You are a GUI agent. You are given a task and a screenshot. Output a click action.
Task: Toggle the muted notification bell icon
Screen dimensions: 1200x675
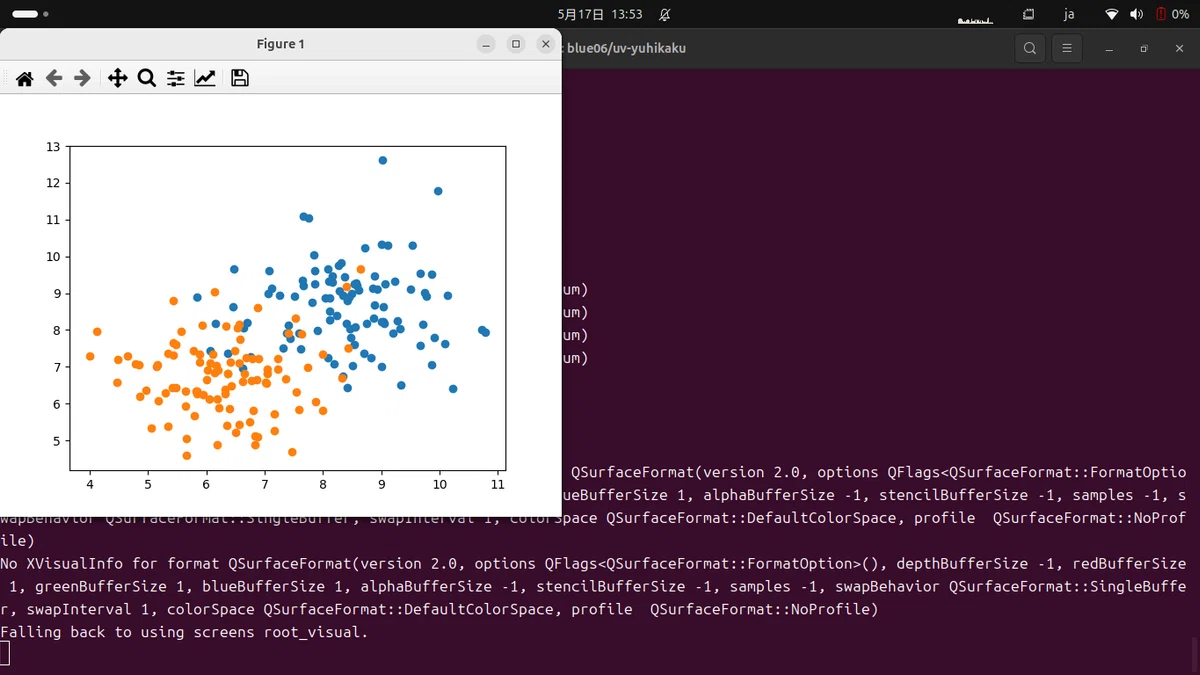point(665,15)
